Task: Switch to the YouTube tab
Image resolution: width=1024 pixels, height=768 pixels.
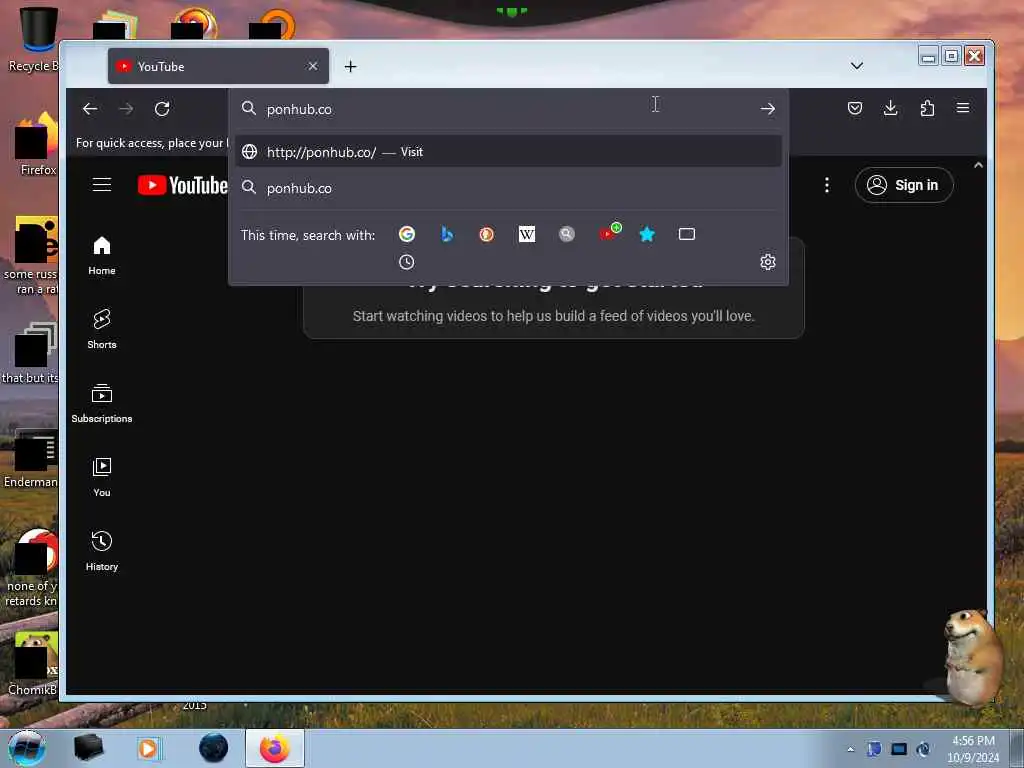Action: [x=218, y=66]
